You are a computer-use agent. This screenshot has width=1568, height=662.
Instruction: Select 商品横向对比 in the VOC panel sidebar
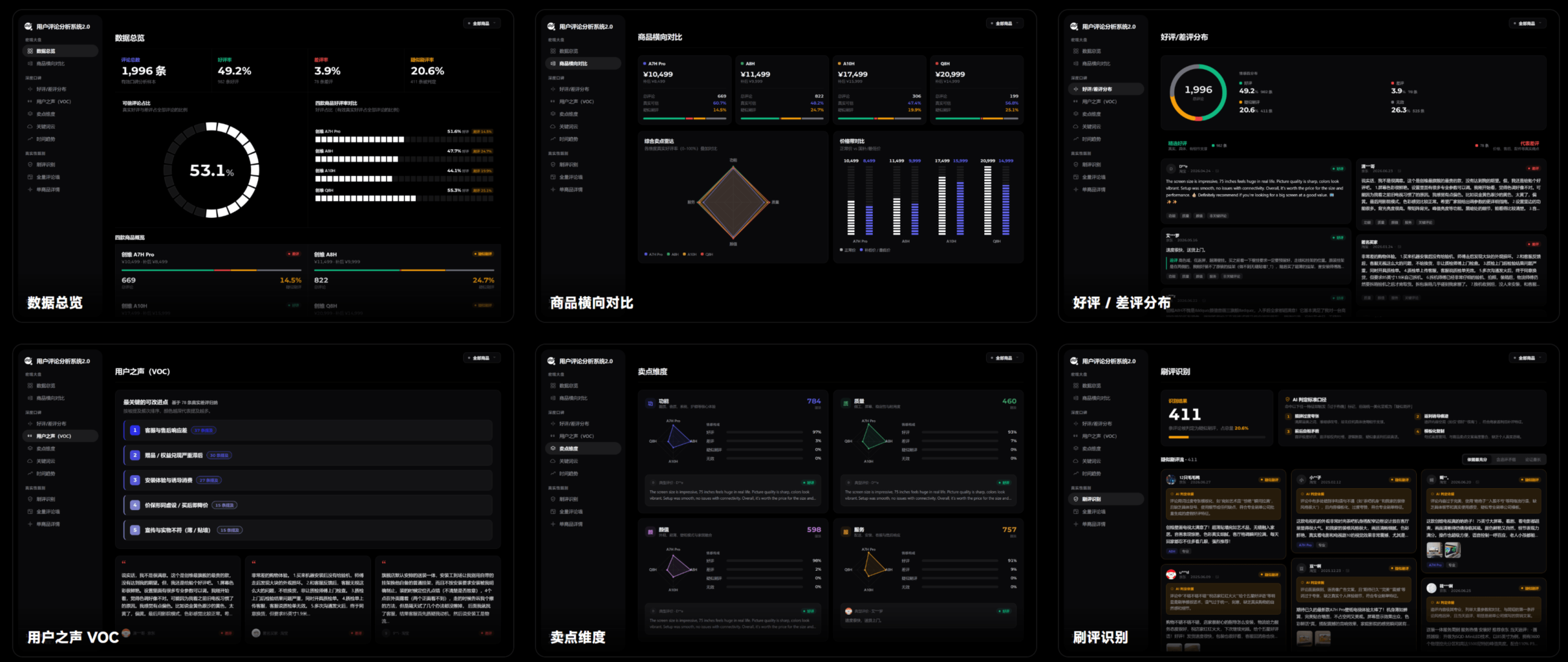pyautogui.click(x=50, y=398)
